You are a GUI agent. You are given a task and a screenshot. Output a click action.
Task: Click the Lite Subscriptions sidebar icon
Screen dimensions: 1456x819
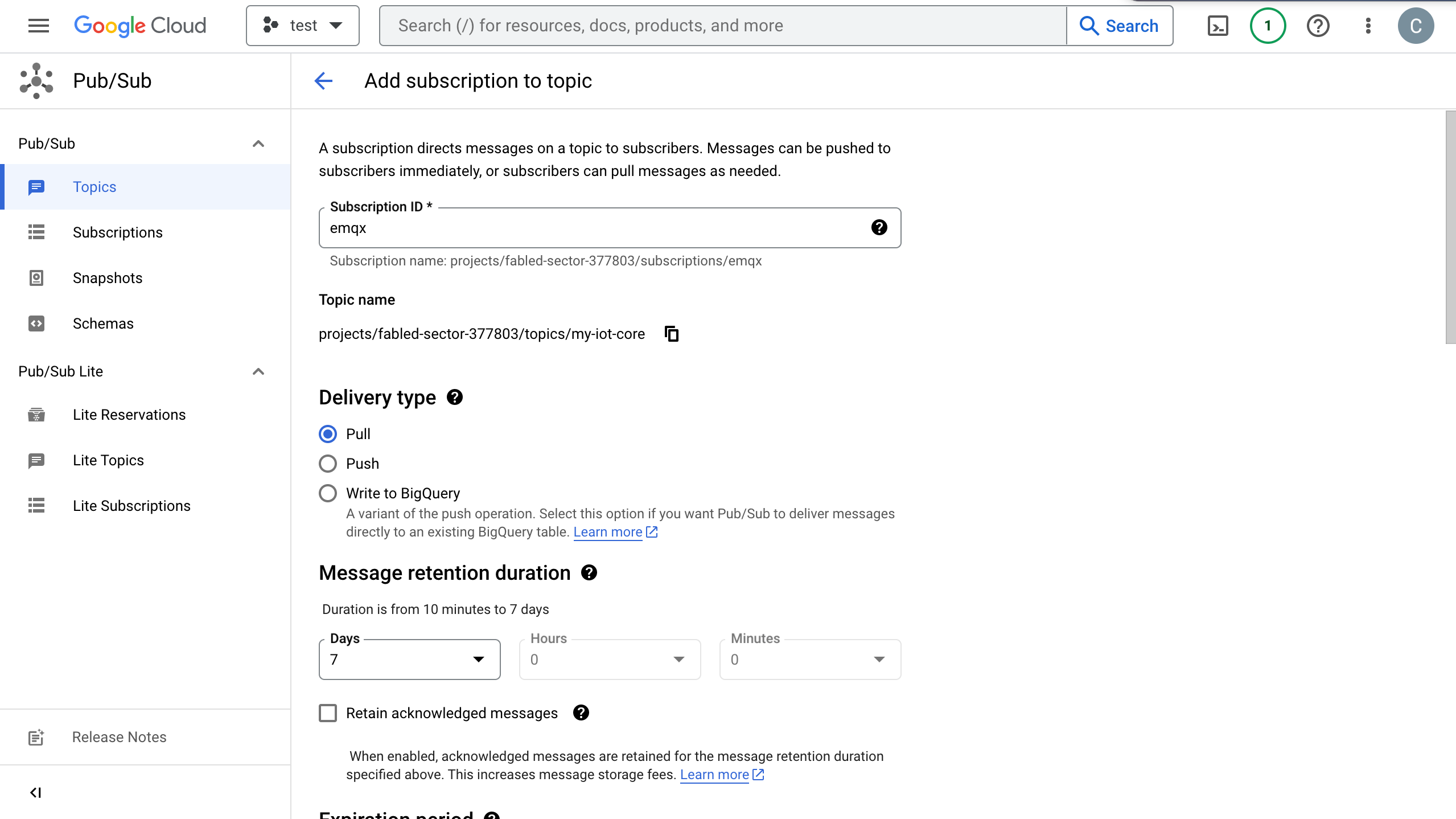[37, 505]
